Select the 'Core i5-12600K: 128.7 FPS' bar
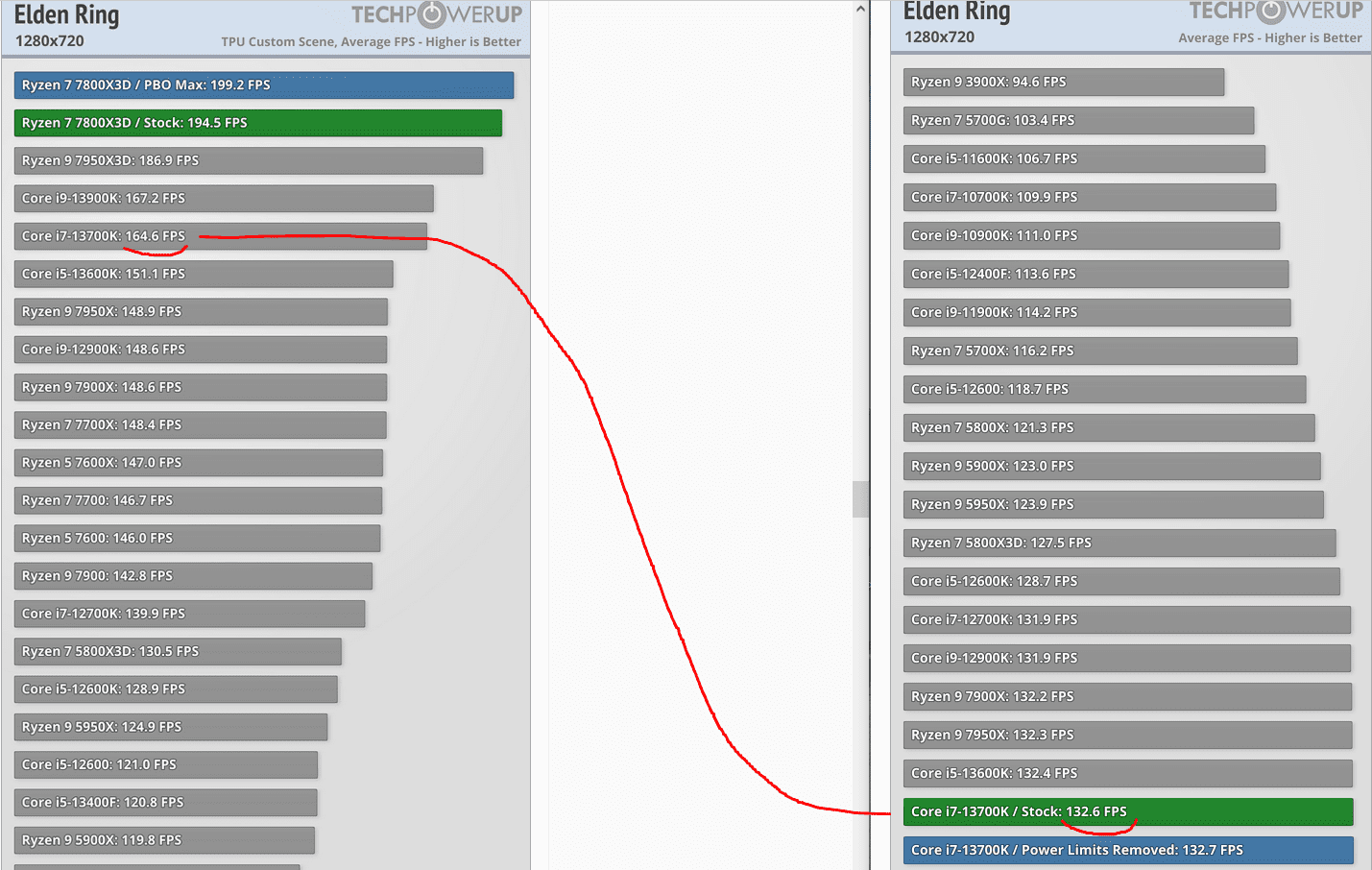Image resolution: width=1372 pixels, height=870 pixels. (x=1121, y=581)
